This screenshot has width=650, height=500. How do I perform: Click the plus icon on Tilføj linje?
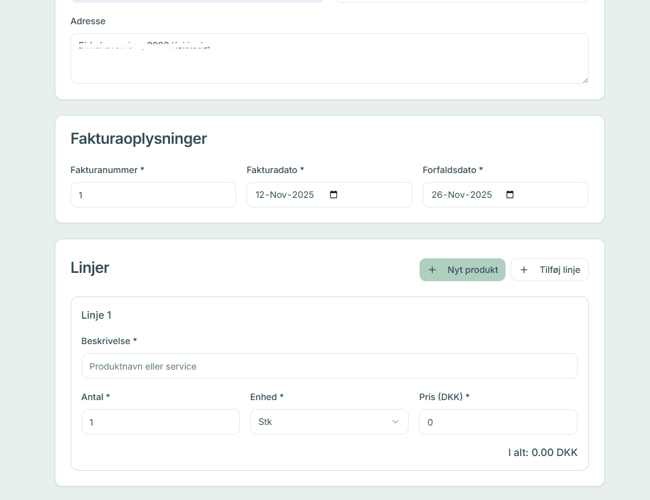click(x=524, y=270)
